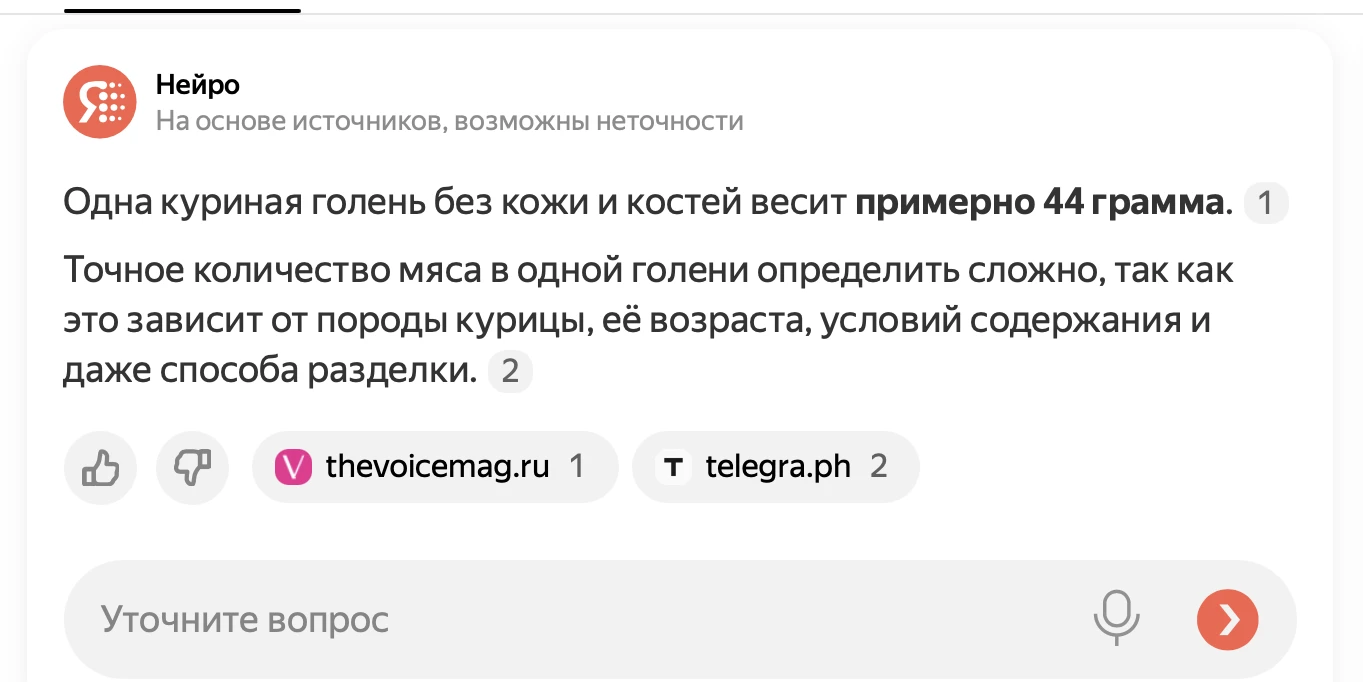Open the thevoicemag.ru source link
The height and width of the screenshot is (682, 1363).
(x=437, y=467)
